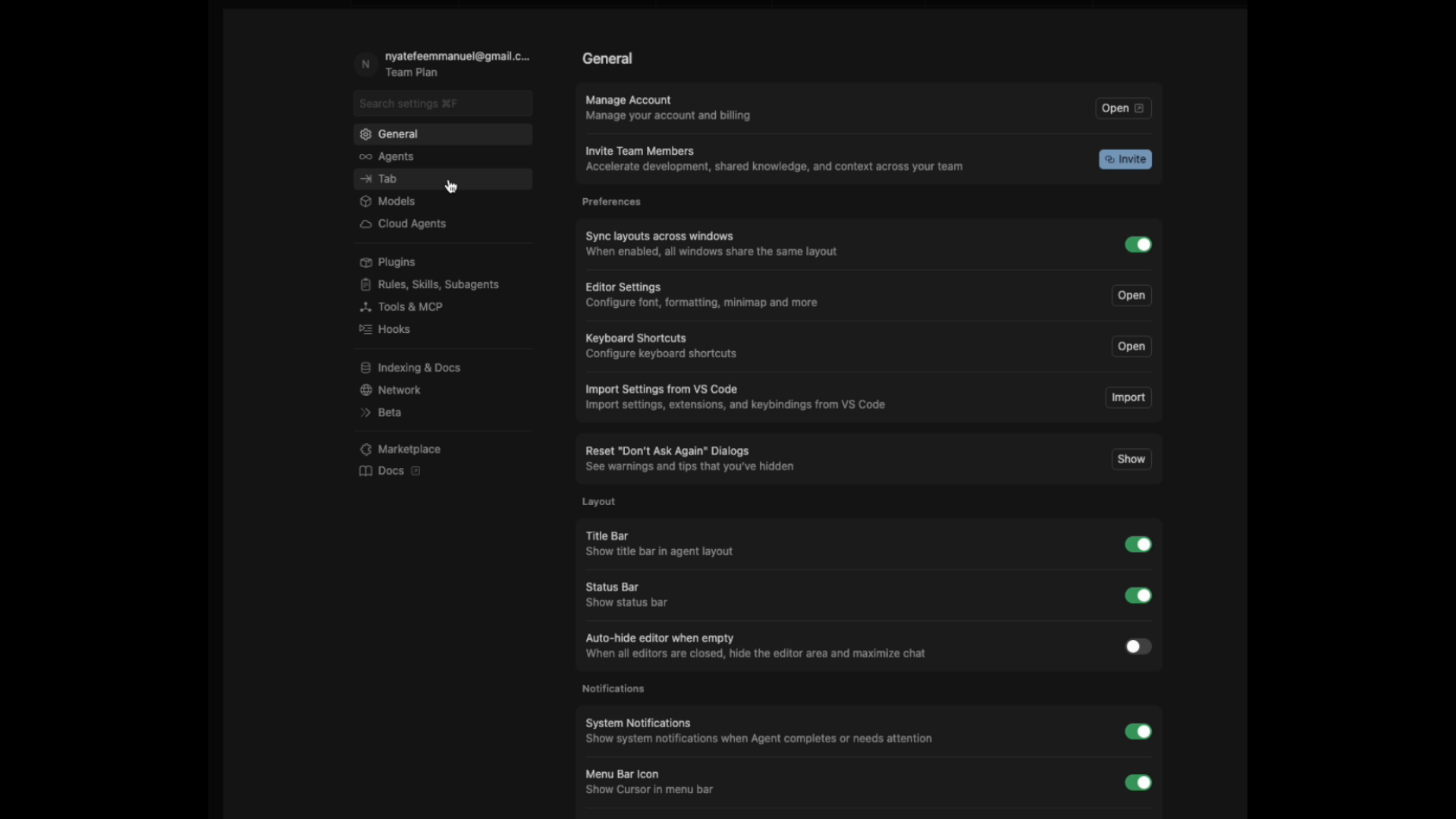Open the Agents settings section
This screenshot has height=819, width=1456.
click(443, 157)
